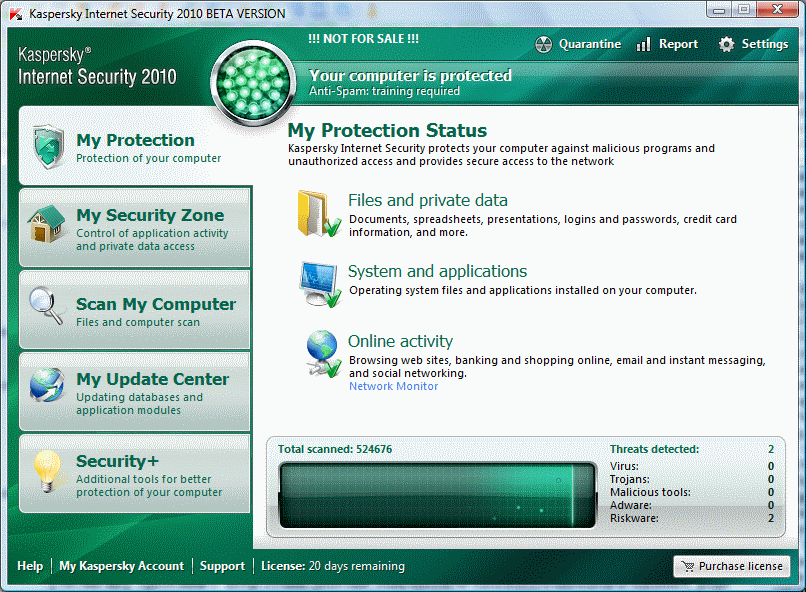The width and height of the screenshot is (806, 592).
Task: Click the Security+ light bulb icon
Action: pos(47,471)
